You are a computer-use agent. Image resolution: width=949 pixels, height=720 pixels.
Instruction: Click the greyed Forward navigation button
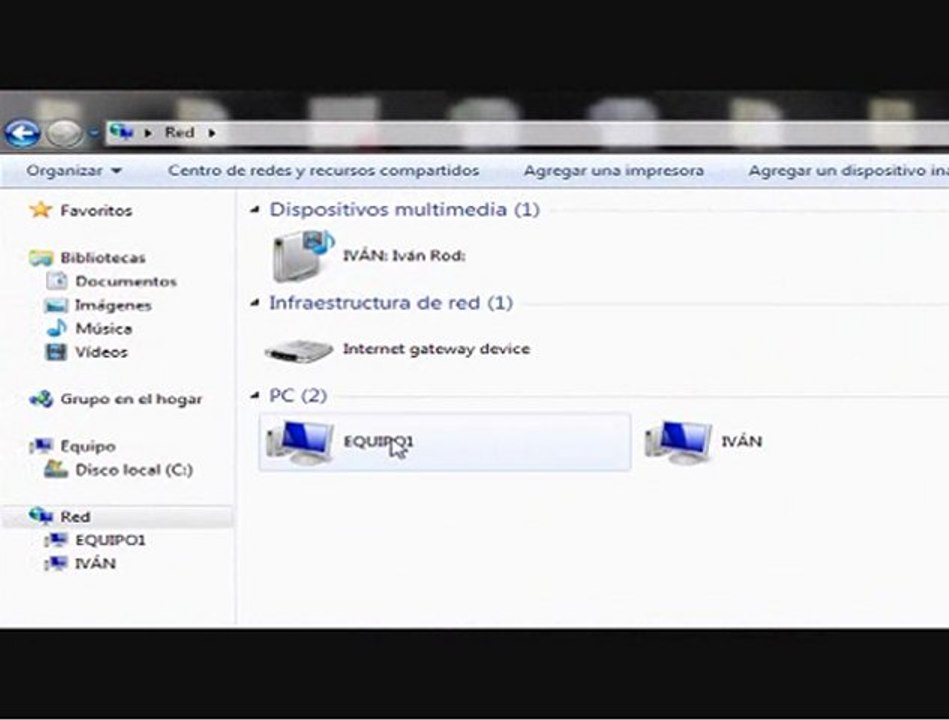[x=64, y=133]
